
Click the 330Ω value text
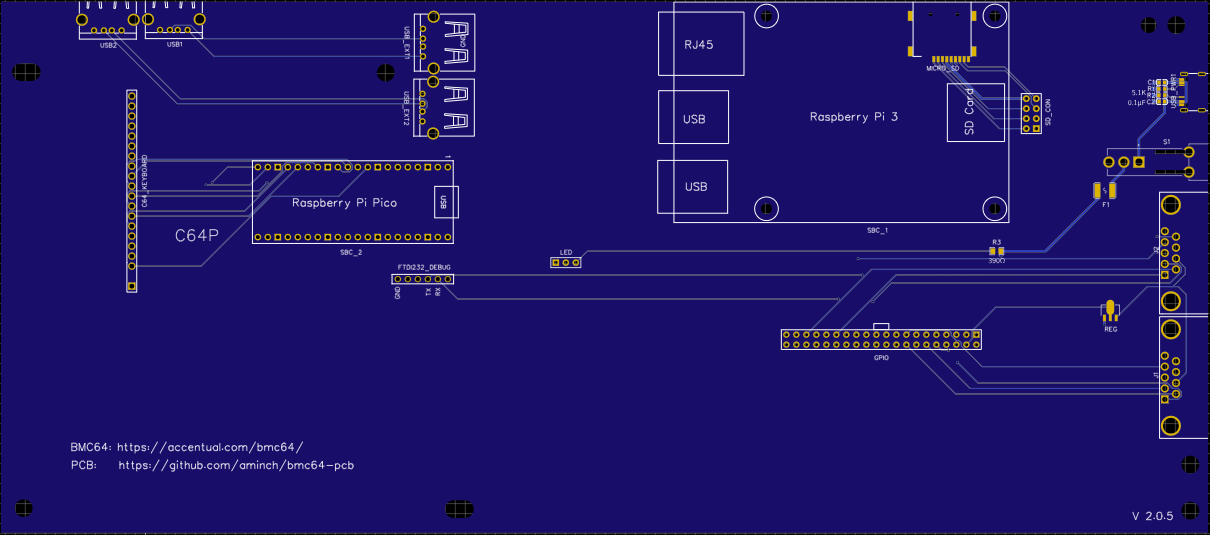tap(996, 260)
